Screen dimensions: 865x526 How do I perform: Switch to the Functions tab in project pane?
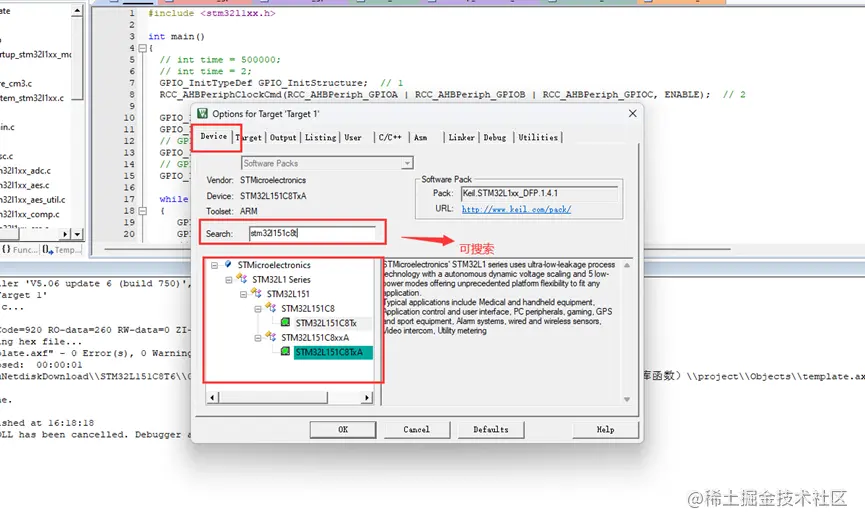pos(20,249)
